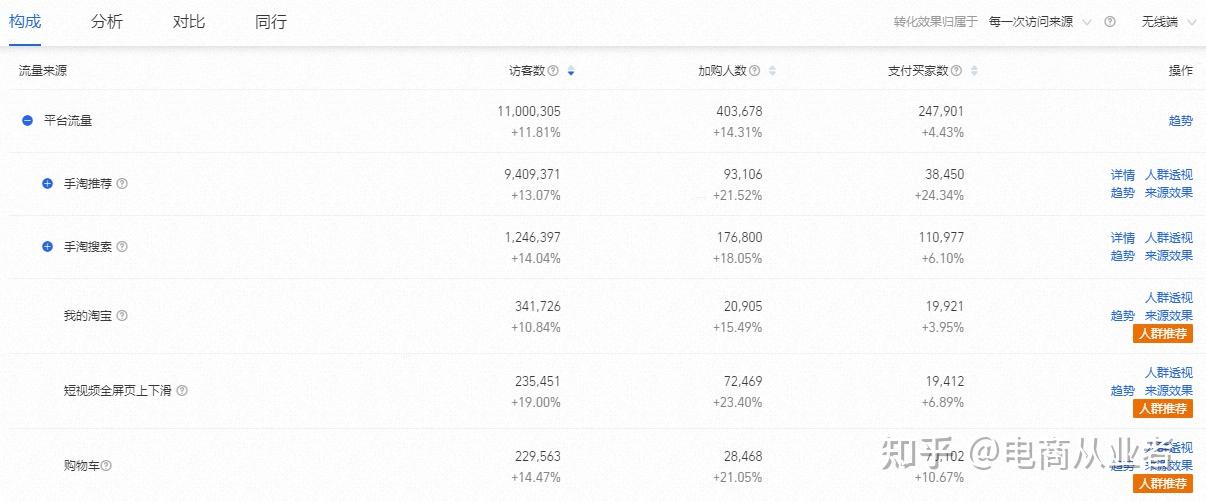Screen dimensions: 1206x502
Task: Click help icon next to 我的淘宝
Action: [122, 316]
